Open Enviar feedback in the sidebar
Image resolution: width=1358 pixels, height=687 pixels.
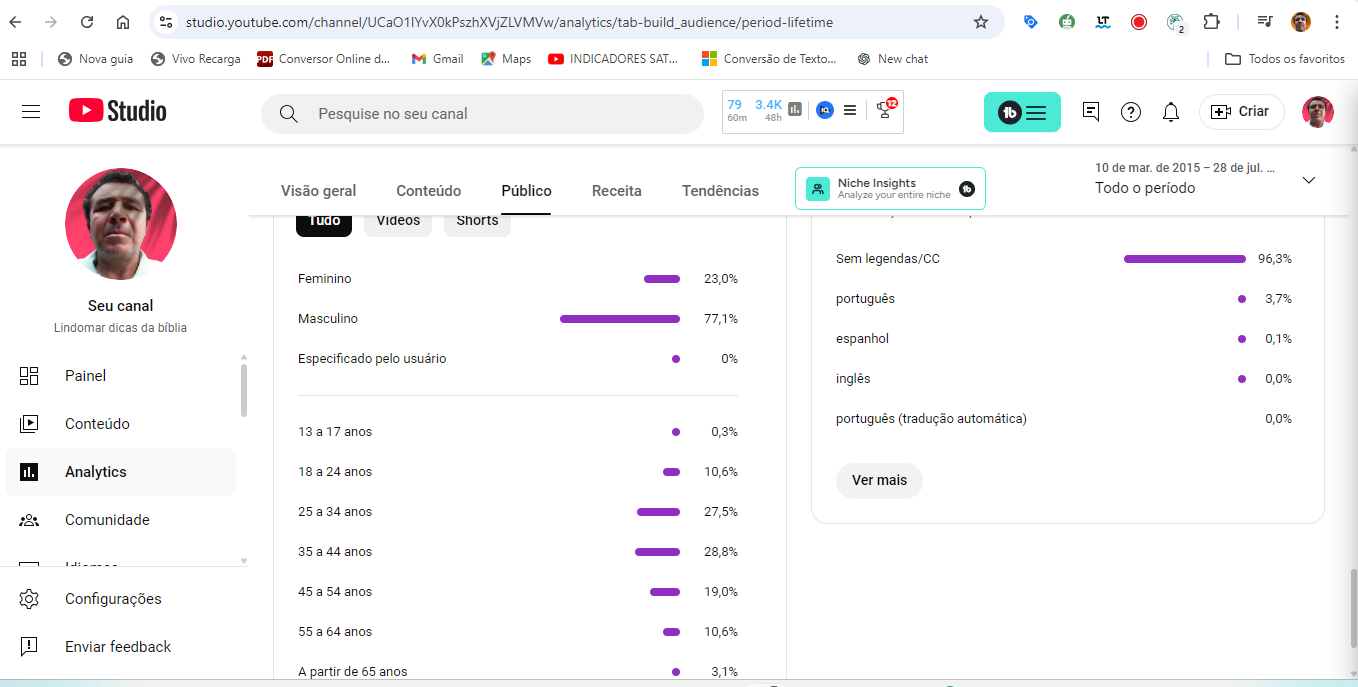pos(121,647)
